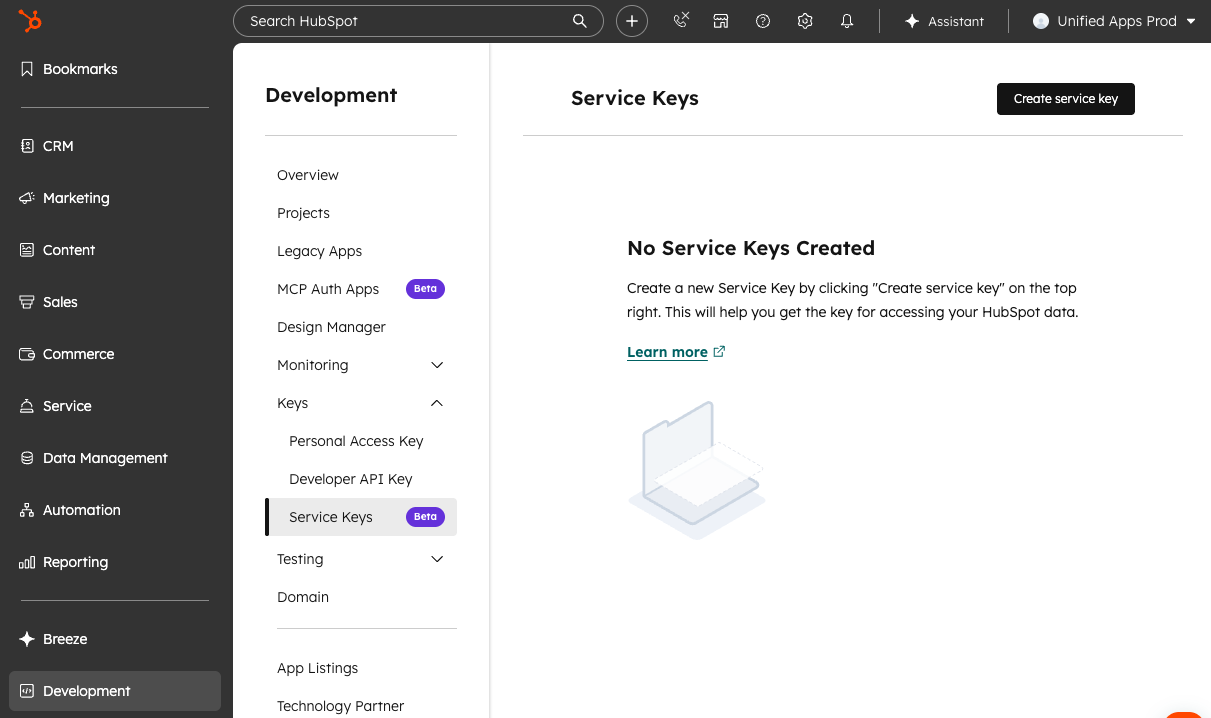Viewport: 1211px width, 718px height.
Task: Click the Beta badge beside Service Keys
Action: 425,517
